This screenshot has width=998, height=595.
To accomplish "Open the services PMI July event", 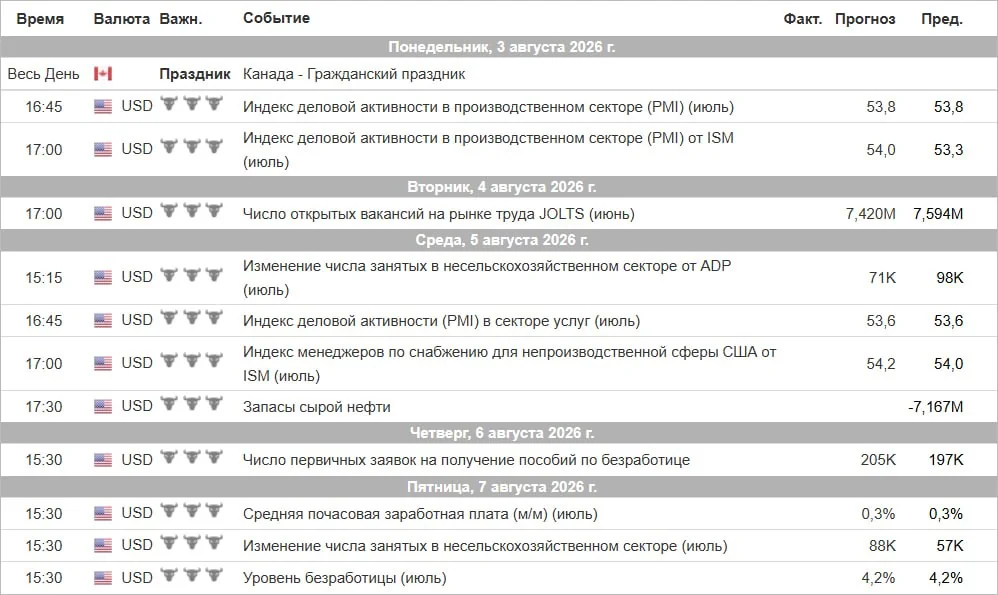I will (x=441, y=321).
